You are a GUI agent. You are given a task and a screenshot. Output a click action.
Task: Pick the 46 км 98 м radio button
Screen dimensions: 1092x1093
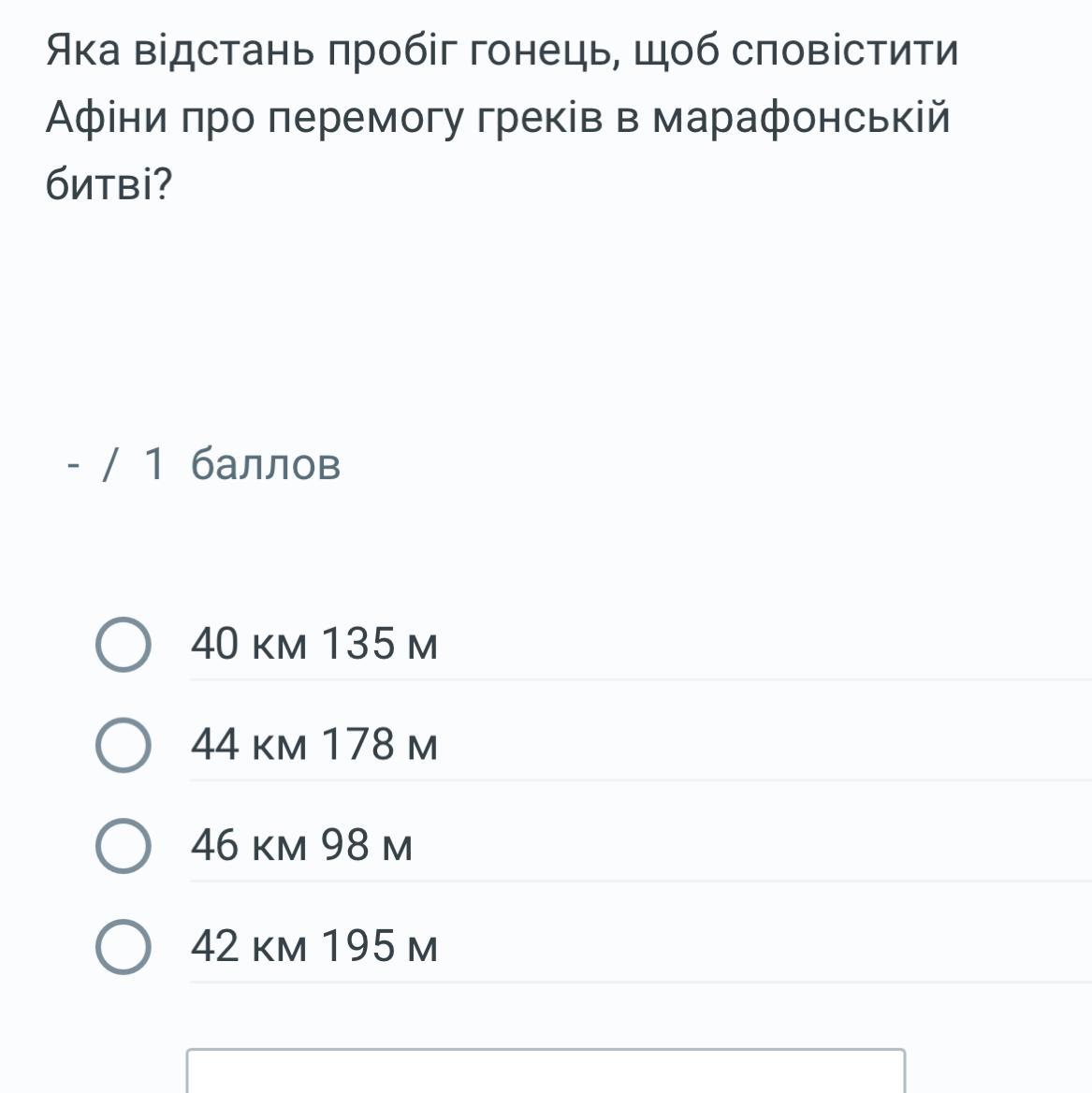click(123, 847)
